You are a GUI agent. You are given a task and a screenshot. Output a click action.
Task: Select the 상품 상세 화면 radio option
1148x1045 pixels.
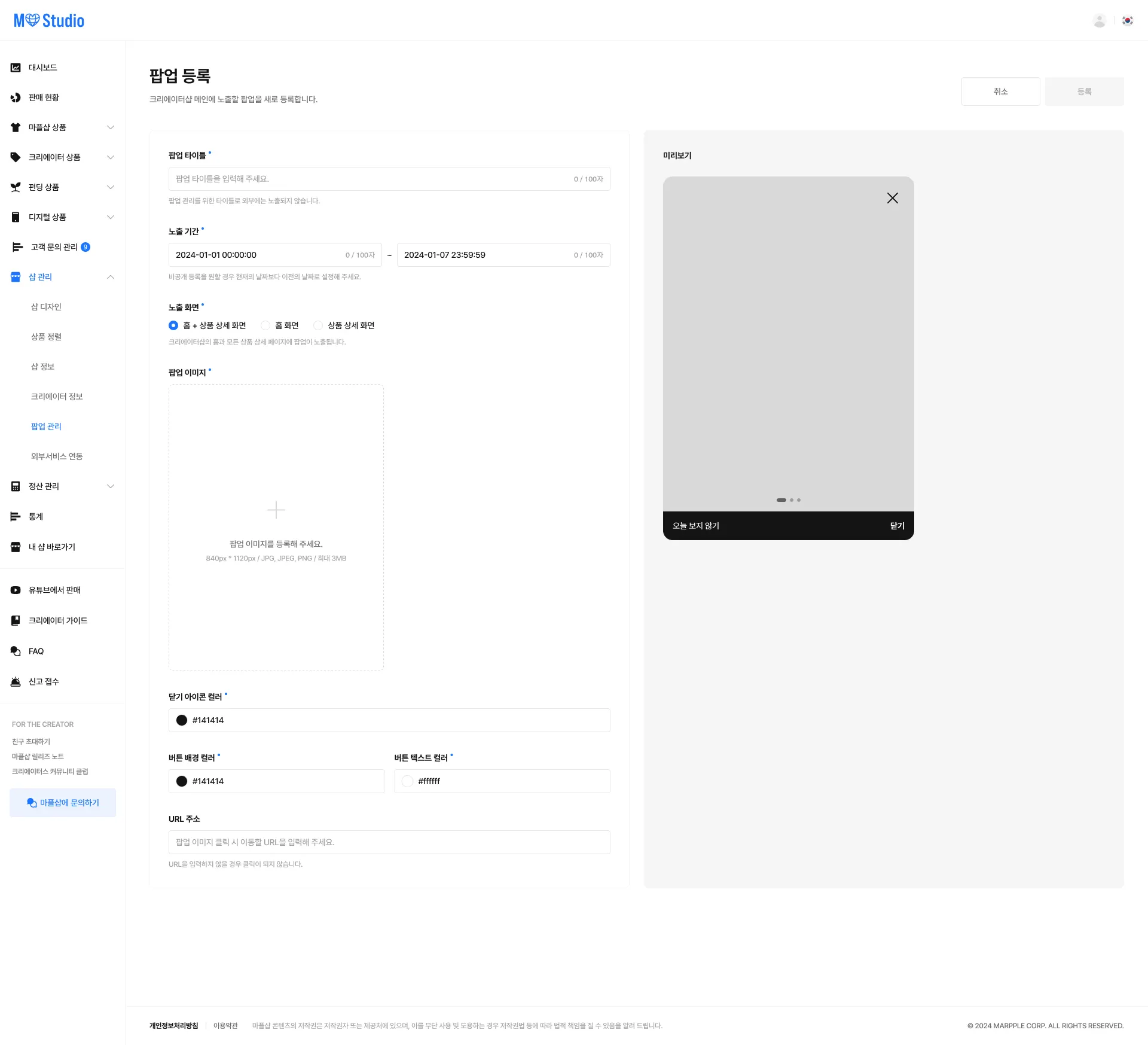(318, 325)
